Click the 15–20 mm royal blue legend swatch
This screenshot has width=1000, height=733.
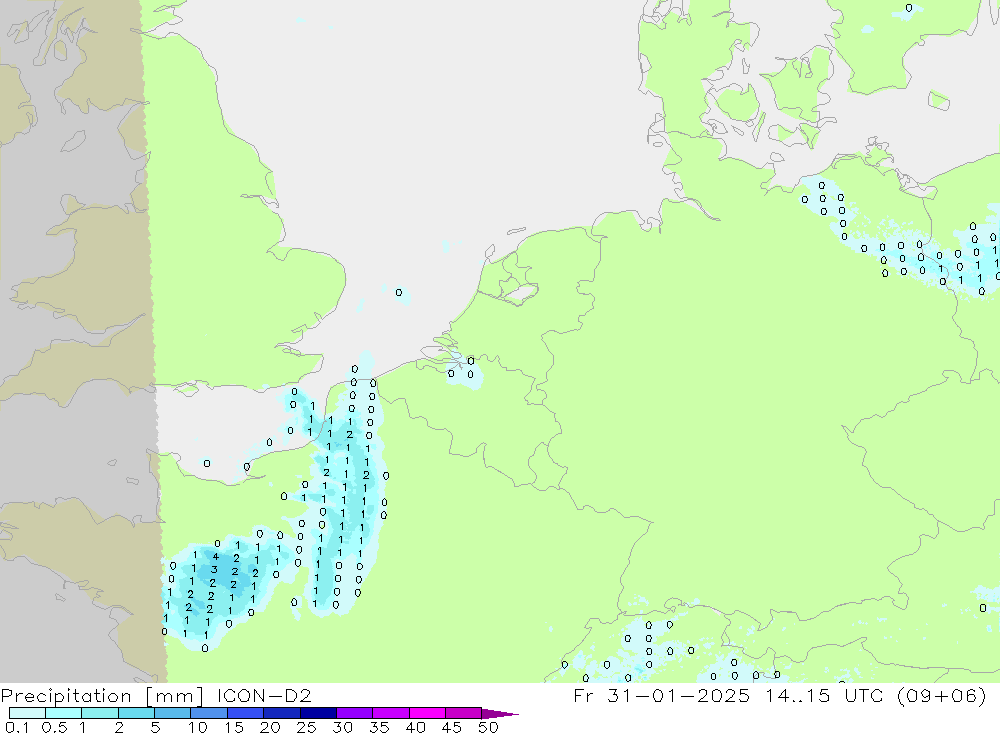[x=245, y=713]
